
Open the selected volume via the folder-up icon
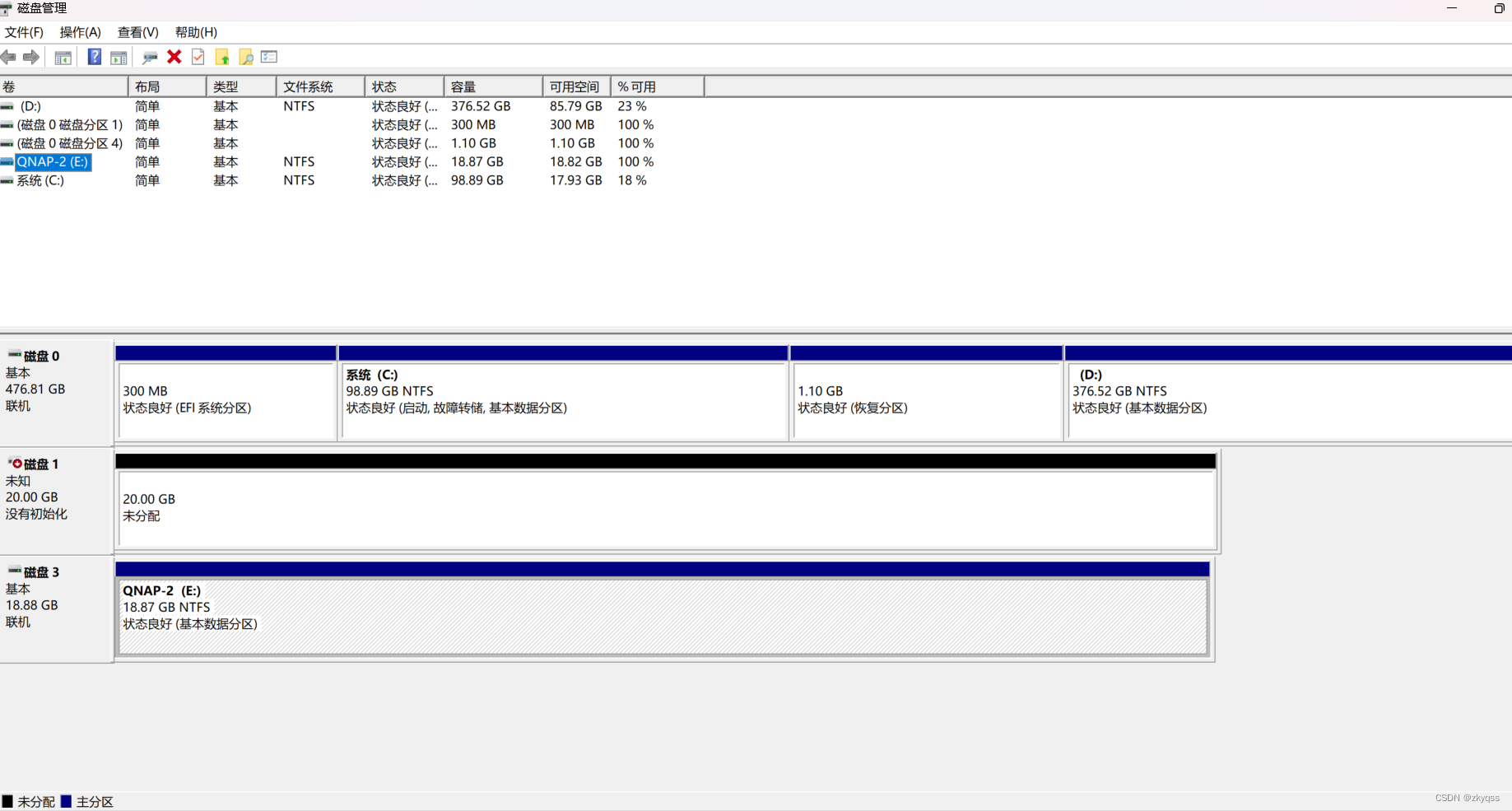pos(222,57)
